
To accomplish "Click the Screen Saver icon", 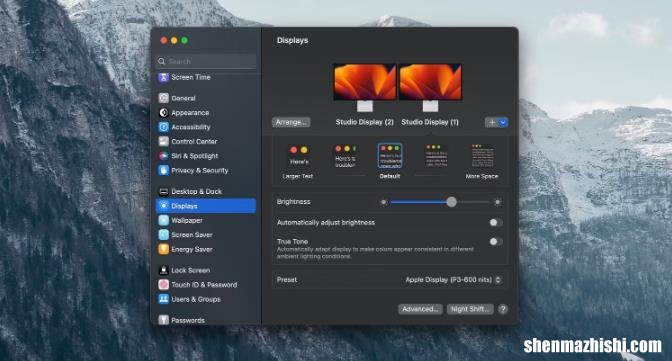I will (x=163, y=235).
